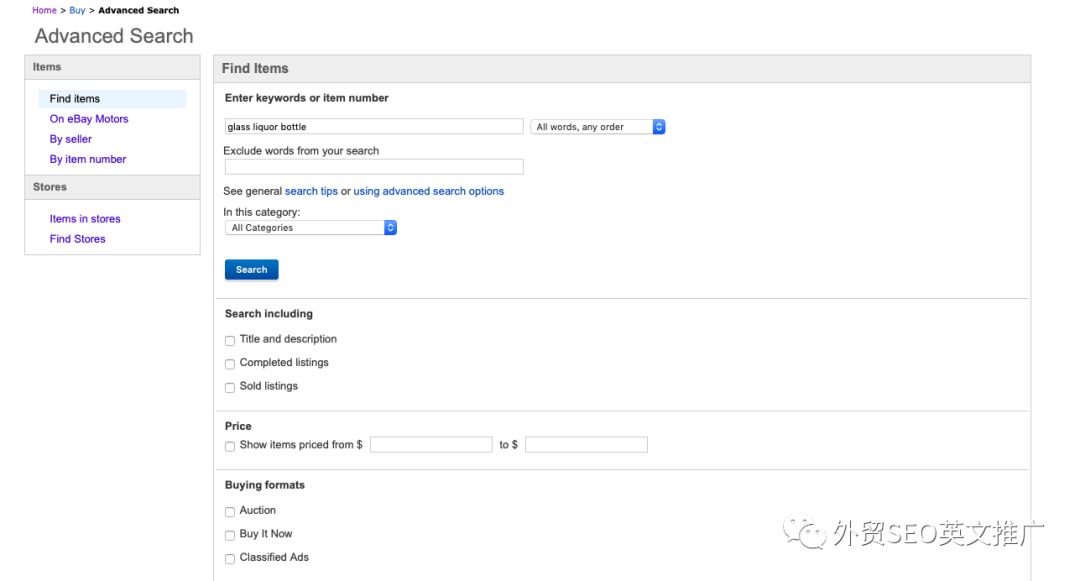Expand the All Categories dropdown
Image resolution: width=1080 pixels, height=581 pixels.
pos(311,228)
